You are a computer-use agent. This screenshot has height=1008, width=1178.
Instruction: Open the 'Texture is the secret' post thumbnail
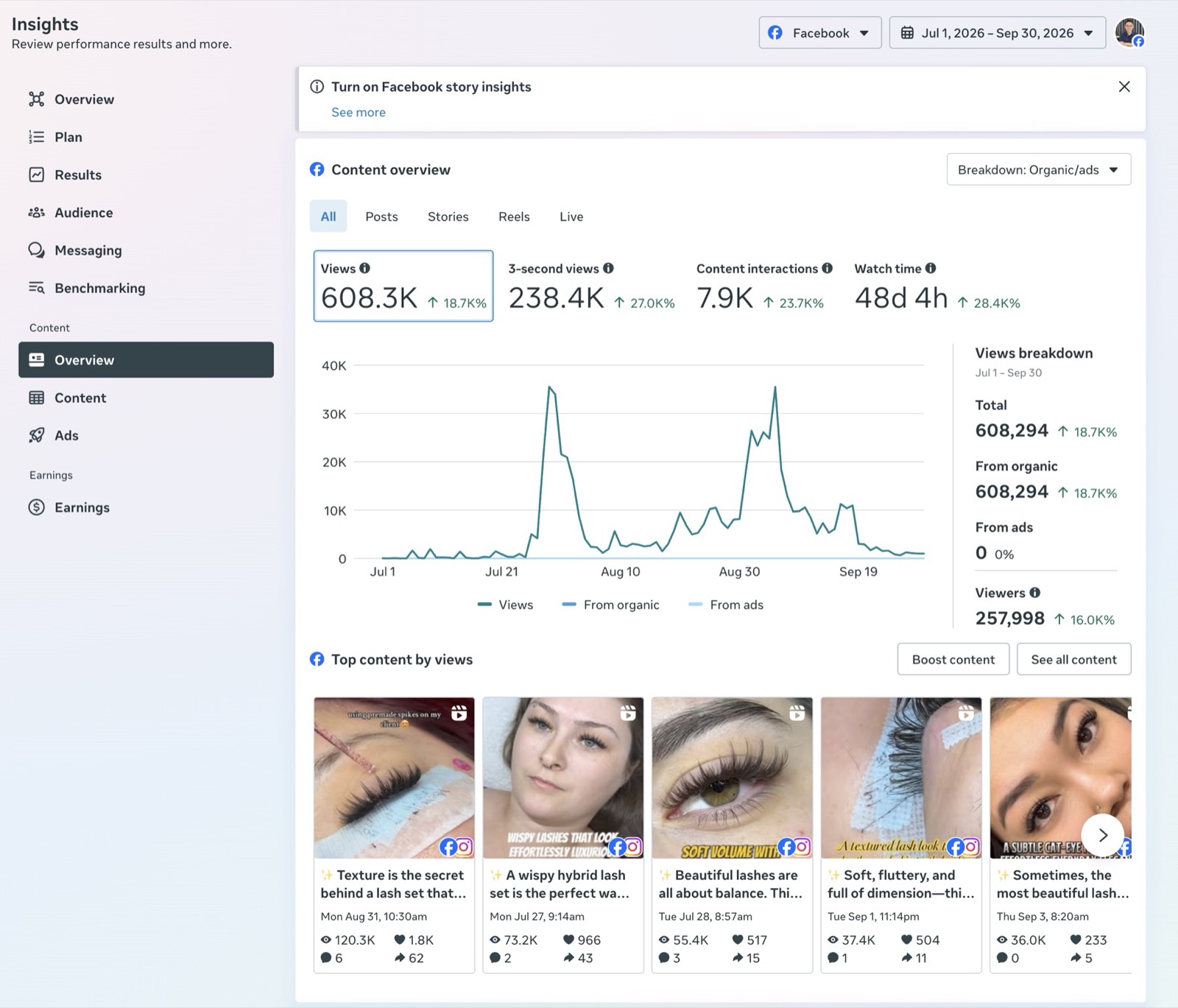[394, 778]
